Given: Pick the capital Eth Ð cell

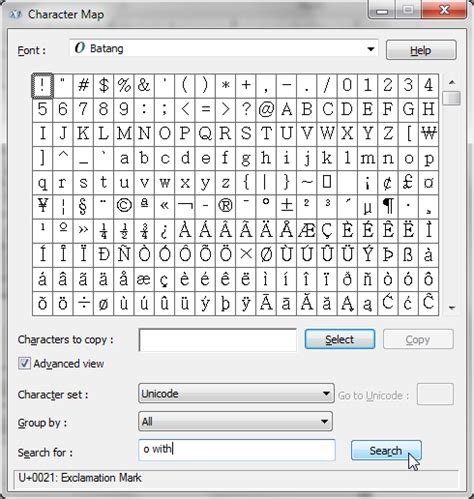Looking at the screenshot, I should 104,254.
